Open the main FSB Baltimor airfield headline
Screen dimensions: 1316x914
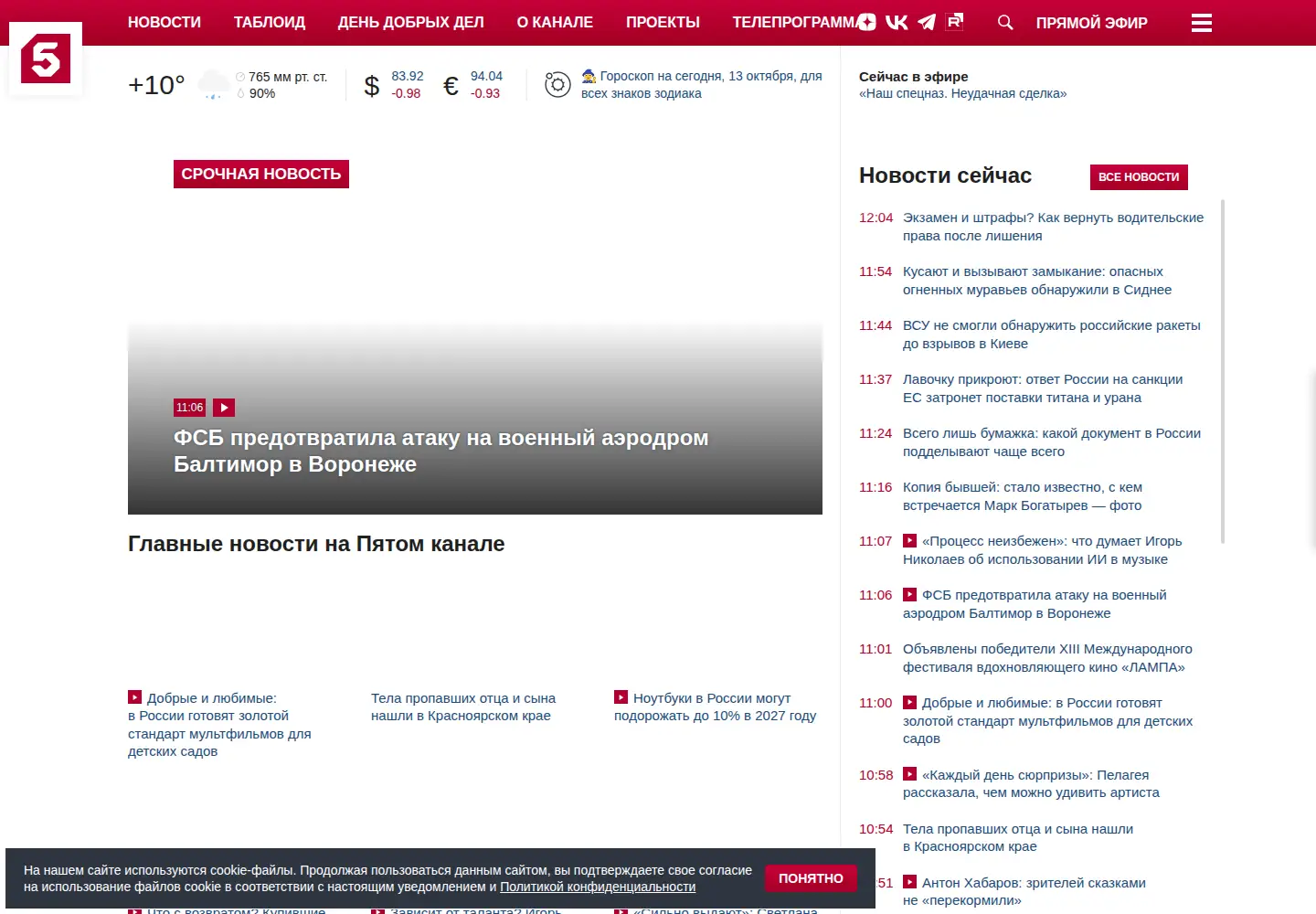coord(440,451)
